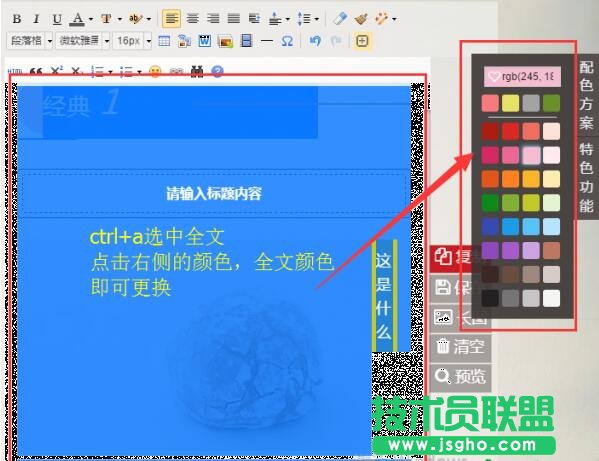This screenshot has height=461, width=599.
Task: Insert an emoticon
Action: click(155, 71)
